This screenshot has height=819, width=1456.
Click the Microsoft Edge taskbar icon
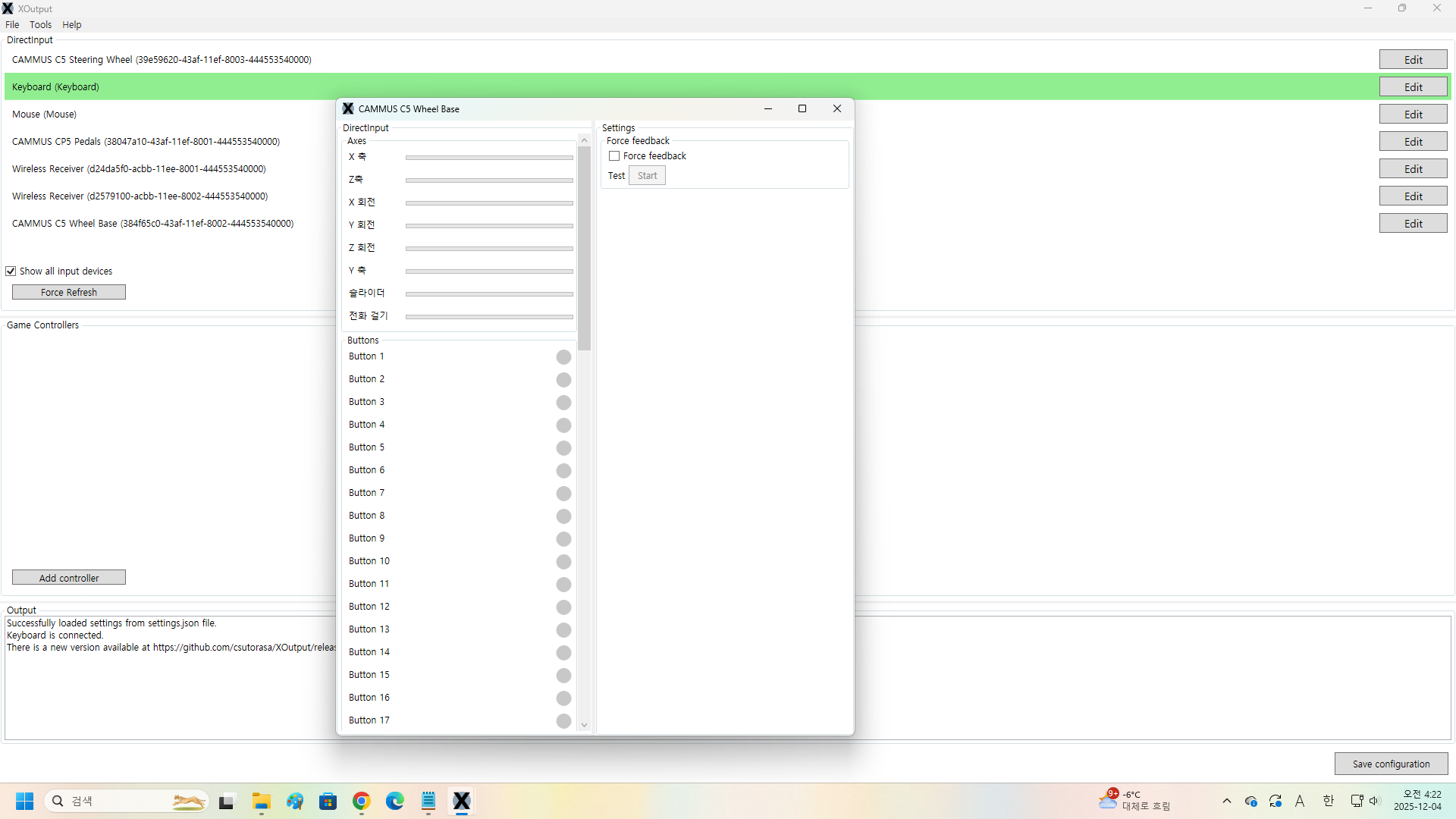click(x=395, y=801)
